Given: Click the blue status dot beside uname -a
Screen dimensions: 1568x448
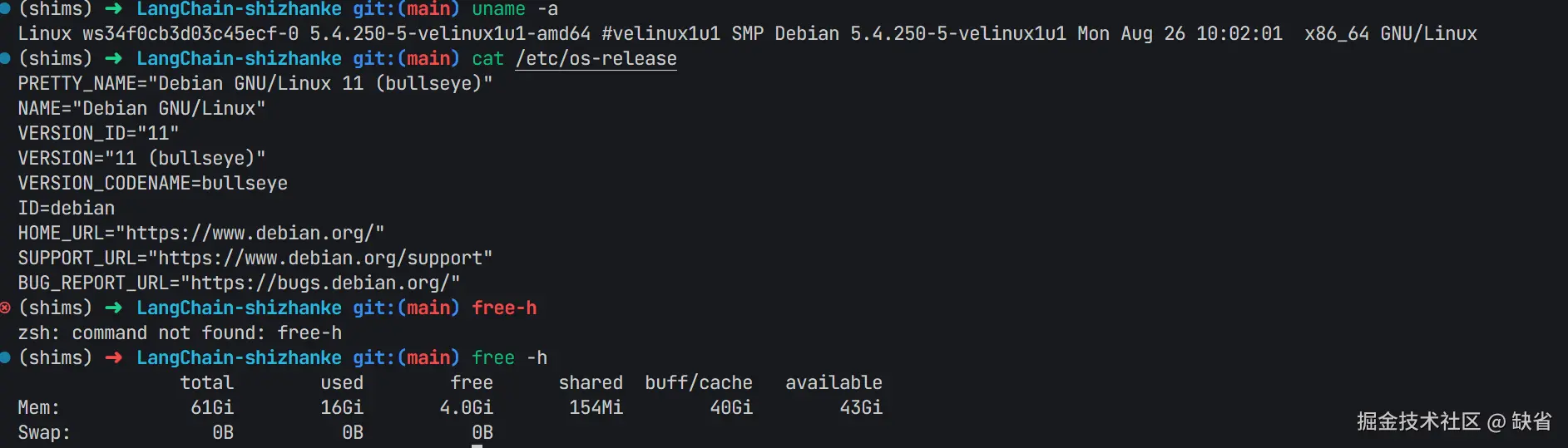Looking at the screenshot, I should pos(4,8).
